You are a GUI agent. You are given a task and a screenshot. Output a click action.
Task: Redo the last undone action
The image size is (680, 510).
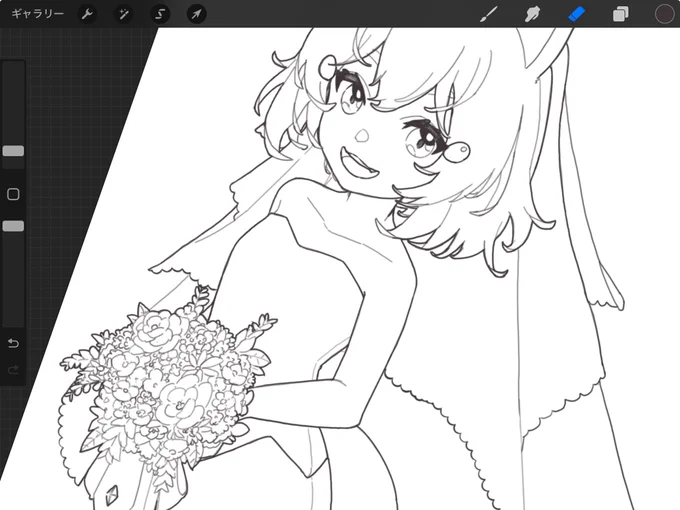coord(13,369)
